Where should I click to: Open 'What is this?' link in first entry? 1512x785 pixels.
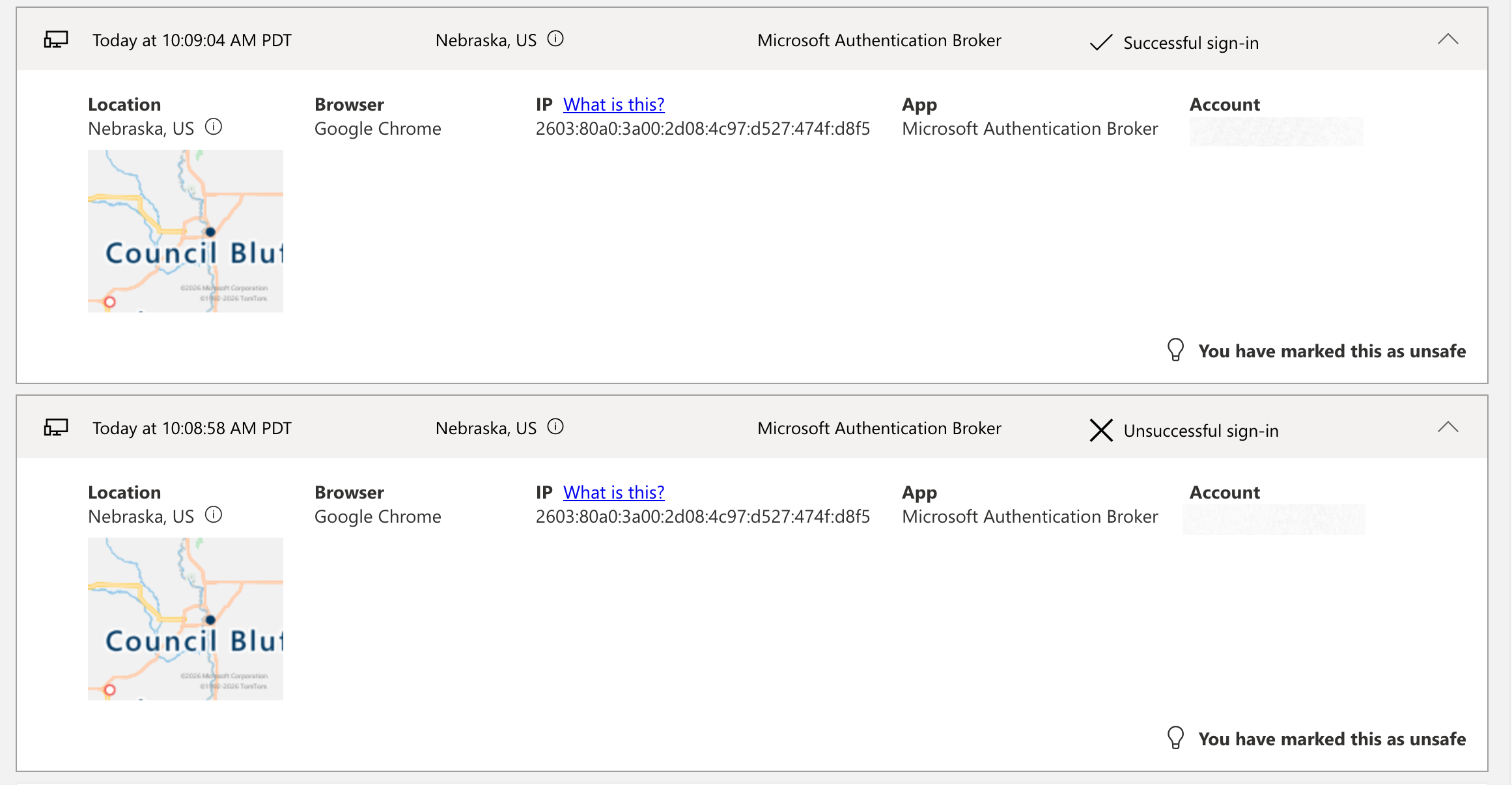tap(614, 104)
